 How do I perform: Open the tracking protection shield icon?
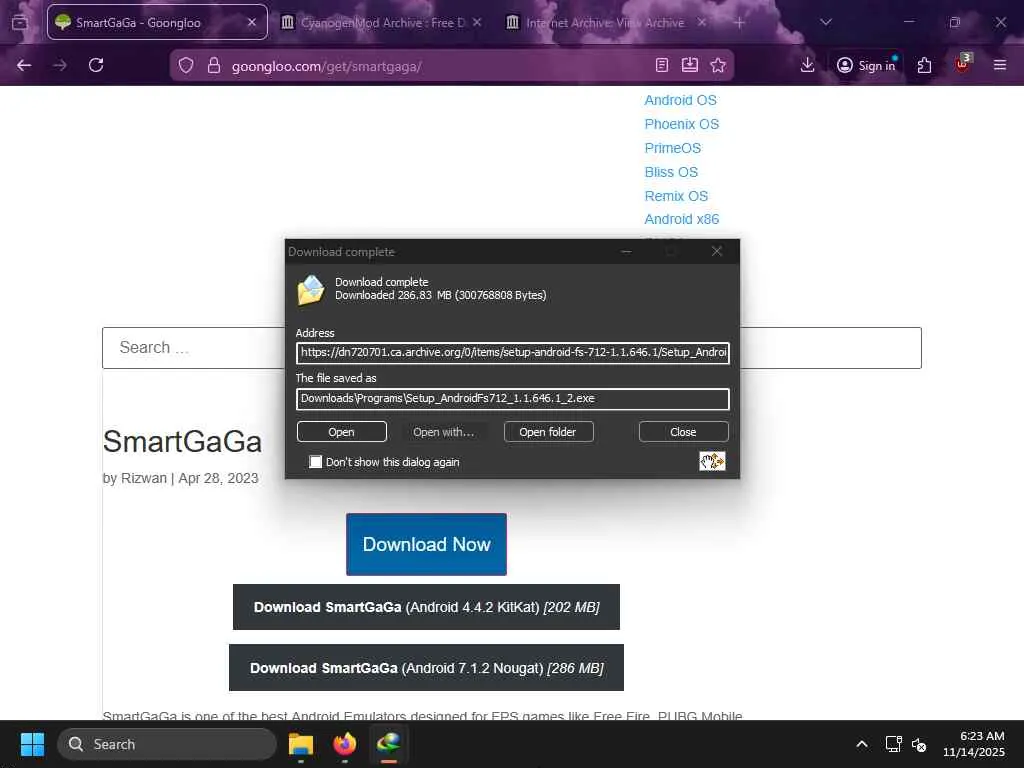point(186,65)
